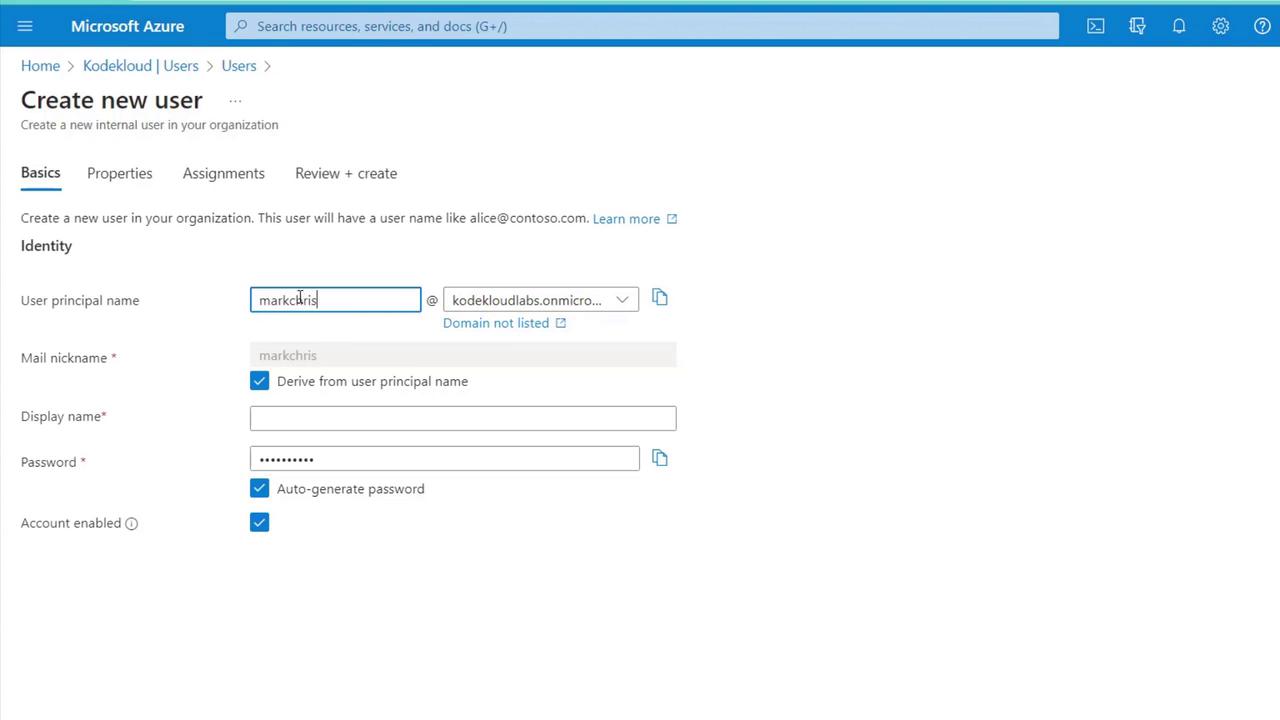Uncheck Derive from user principal name
Image resolution: width=1280 pixels, height=720 pixels.
point(259,381)
